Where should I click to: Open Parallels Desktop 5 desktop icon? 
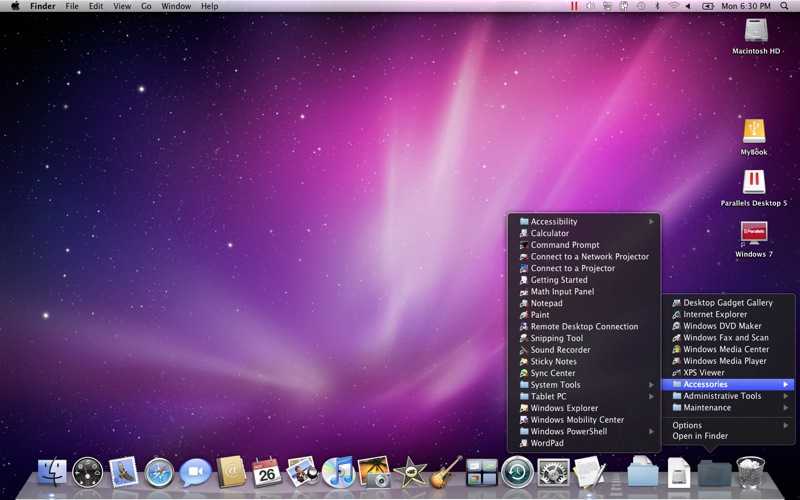[x=754, y=187]
